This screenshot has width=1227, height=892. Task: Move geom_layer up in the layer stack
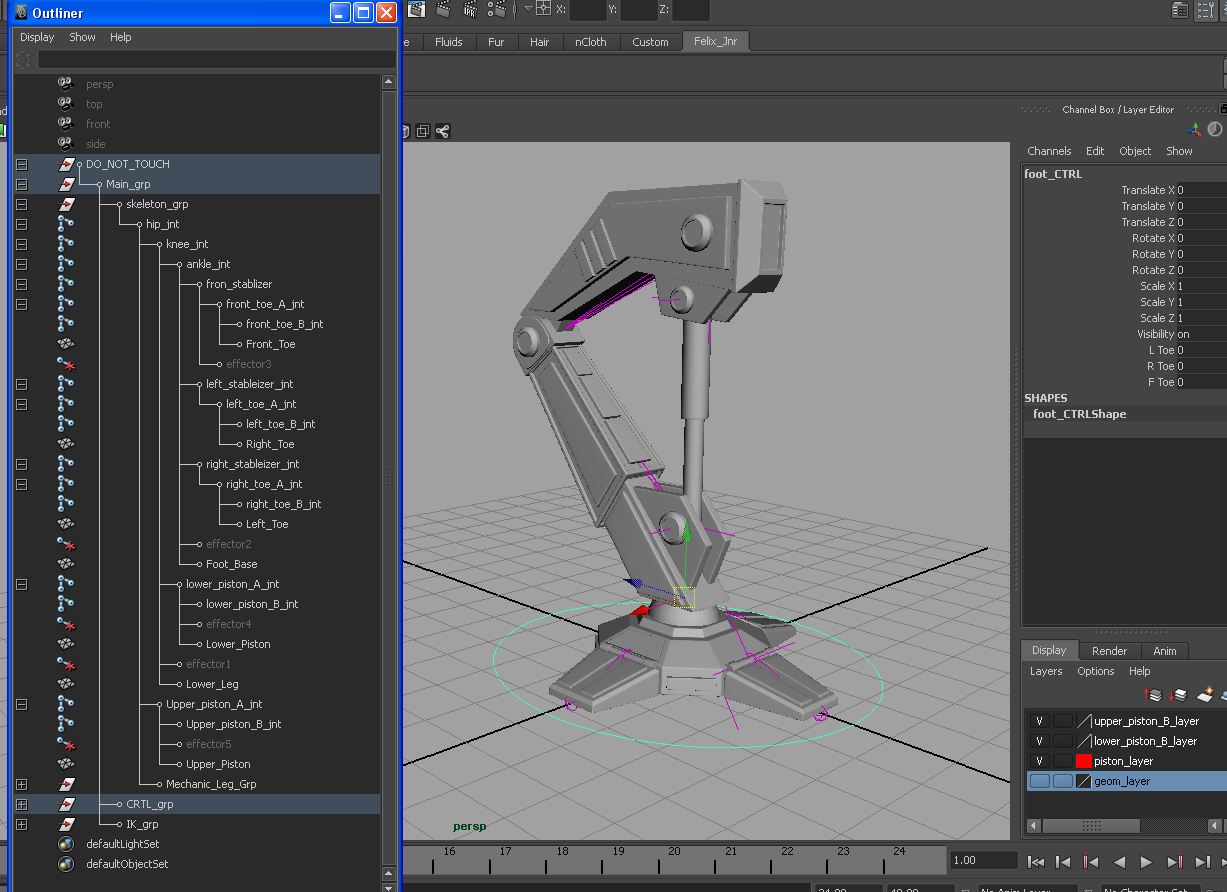tap(1154, 694)
